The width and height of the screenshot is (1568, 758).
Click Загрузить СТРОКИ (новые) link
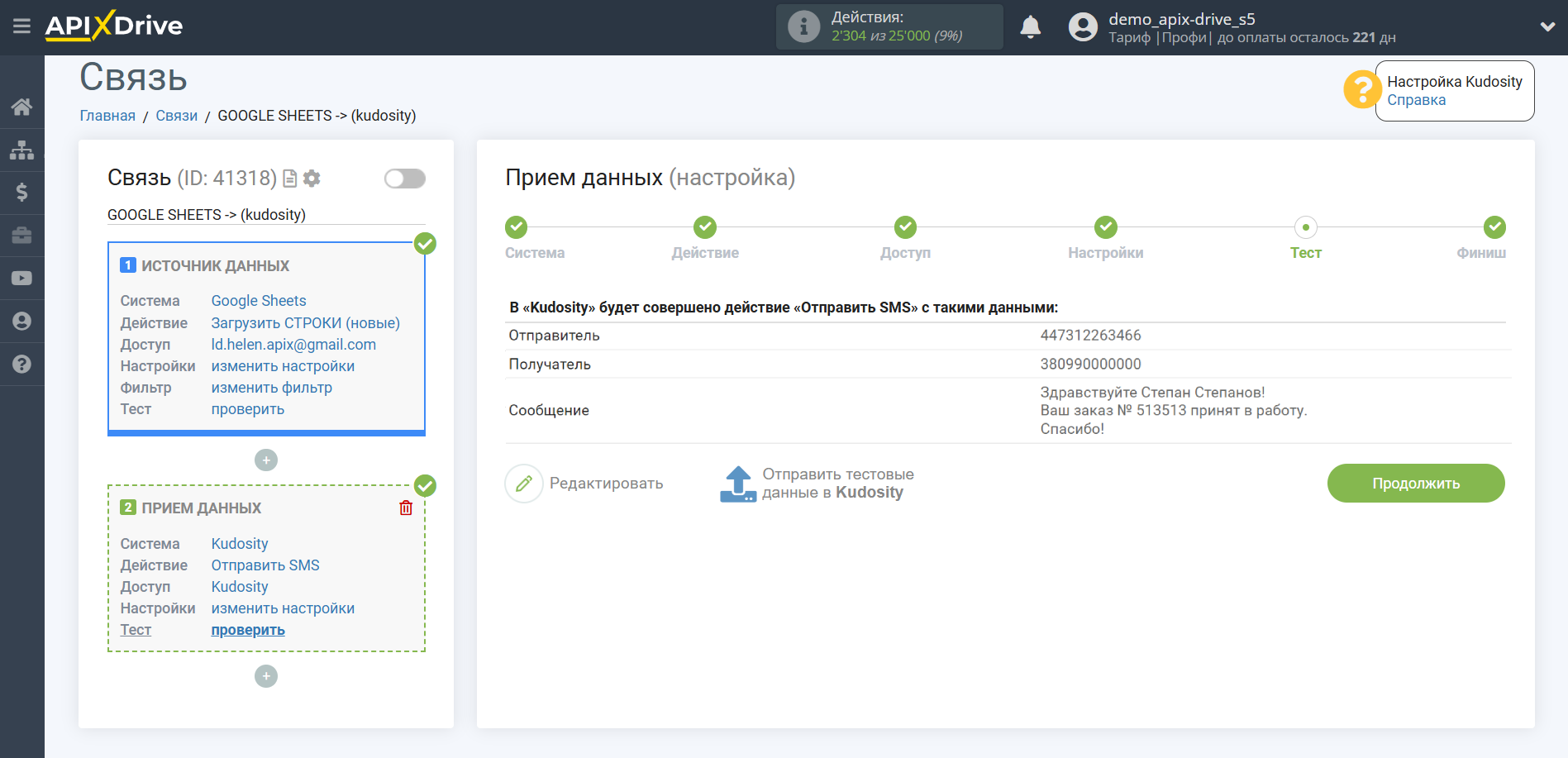[x=306, y=323]
